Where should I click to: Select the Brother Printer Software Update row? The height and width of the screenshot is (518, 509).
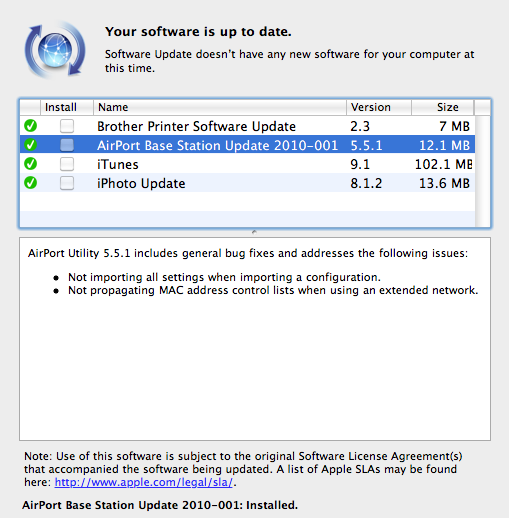pyautogui.click(x=247, y=126)
